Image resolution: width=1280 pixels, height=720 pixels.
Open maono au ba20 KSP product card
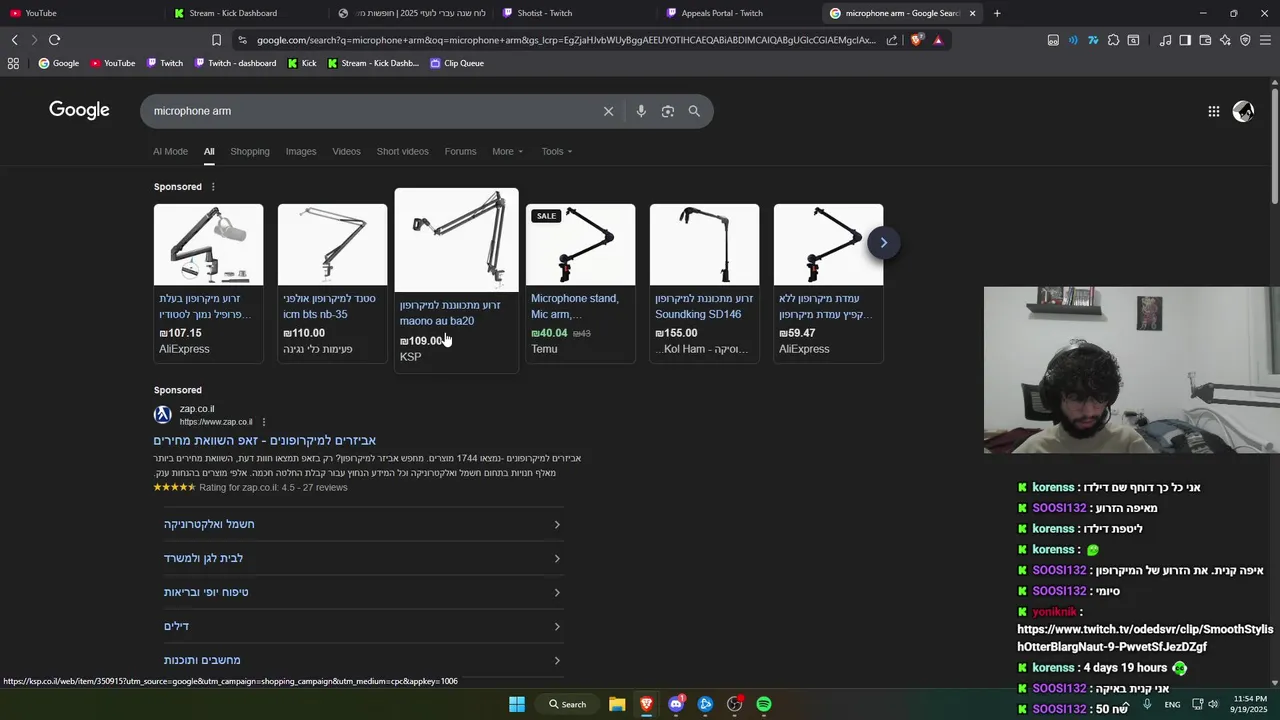(x=456, y=280)
